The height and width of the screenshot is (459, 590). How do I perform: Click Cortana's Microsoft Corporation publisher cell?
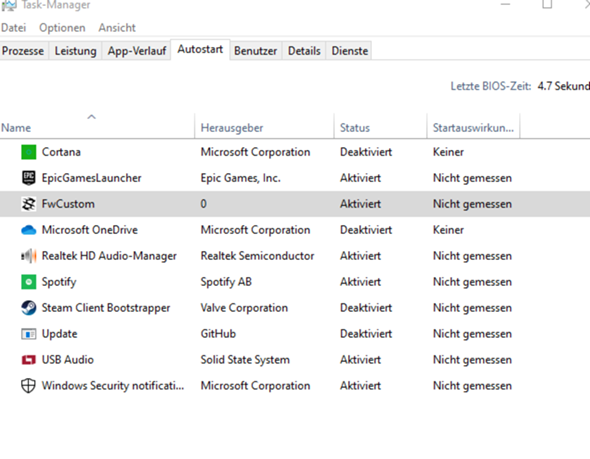point(255,152)
